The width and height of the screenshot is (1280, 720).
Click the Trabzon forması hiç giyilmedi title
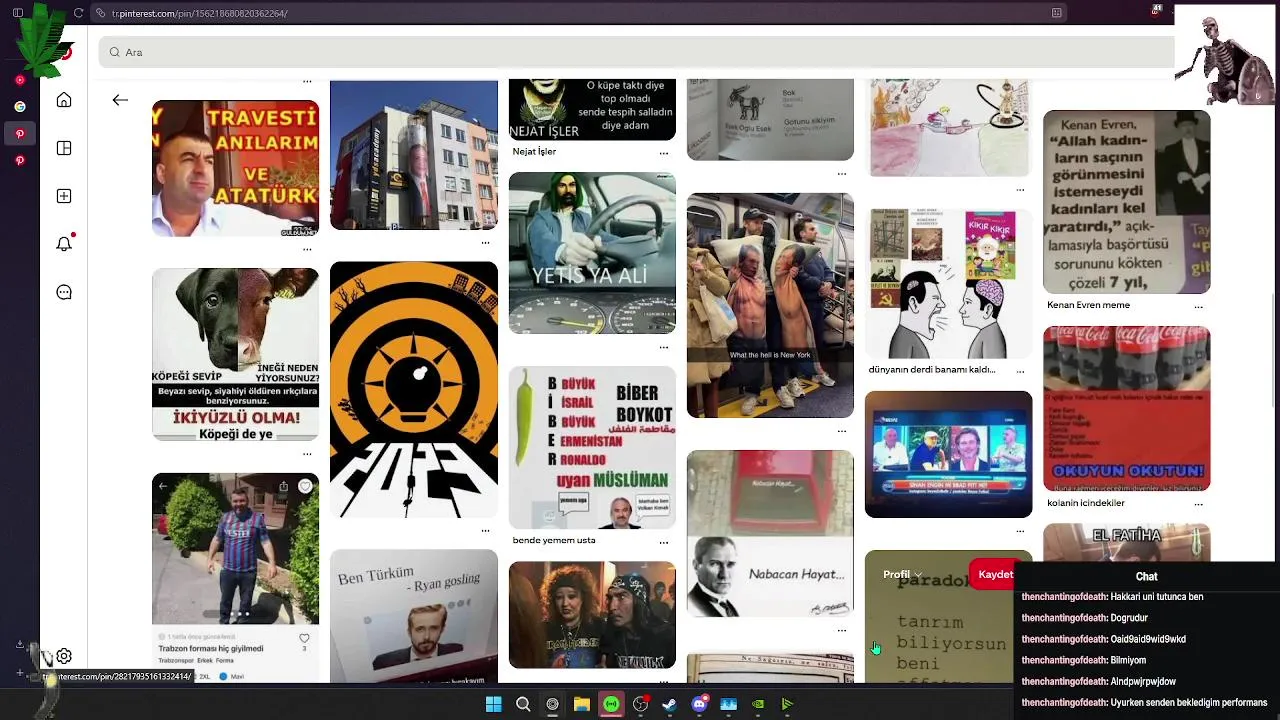[211, 648]
